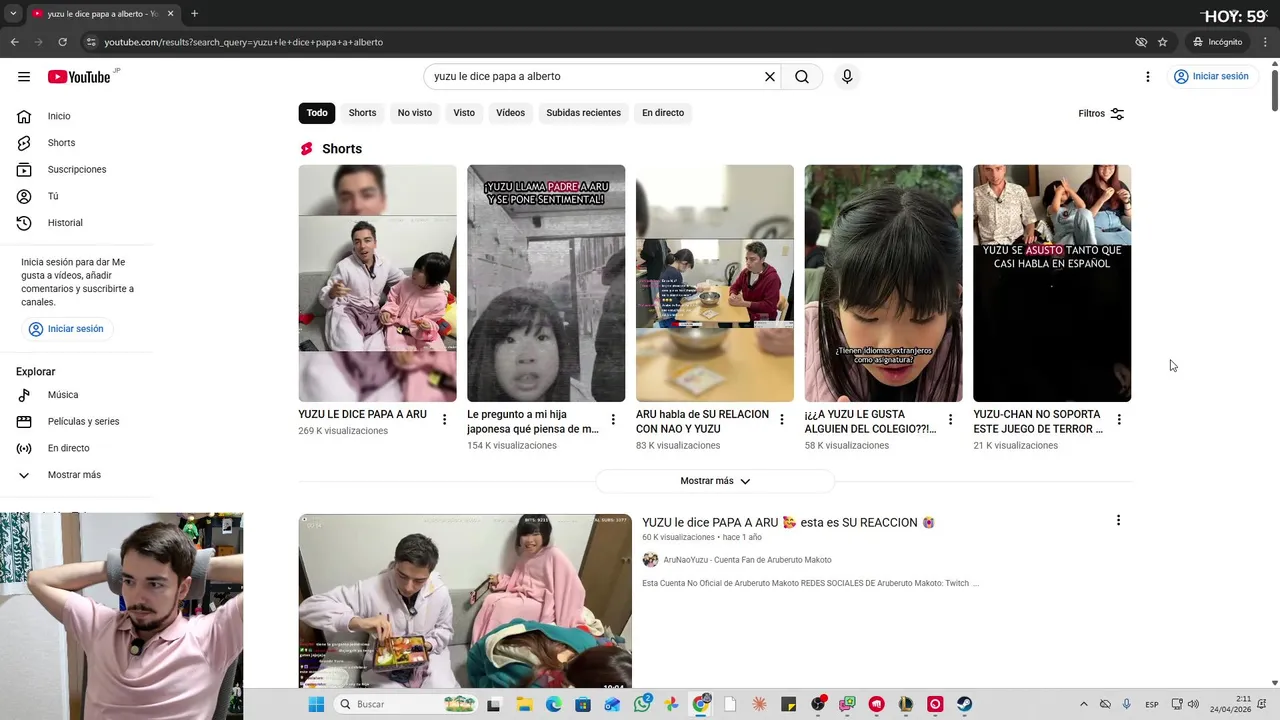The width and height of the screenshot is (1280, 720).
Task: Open options for YUZU le dice PAPA video result
Action: (x=1118, y=521)
